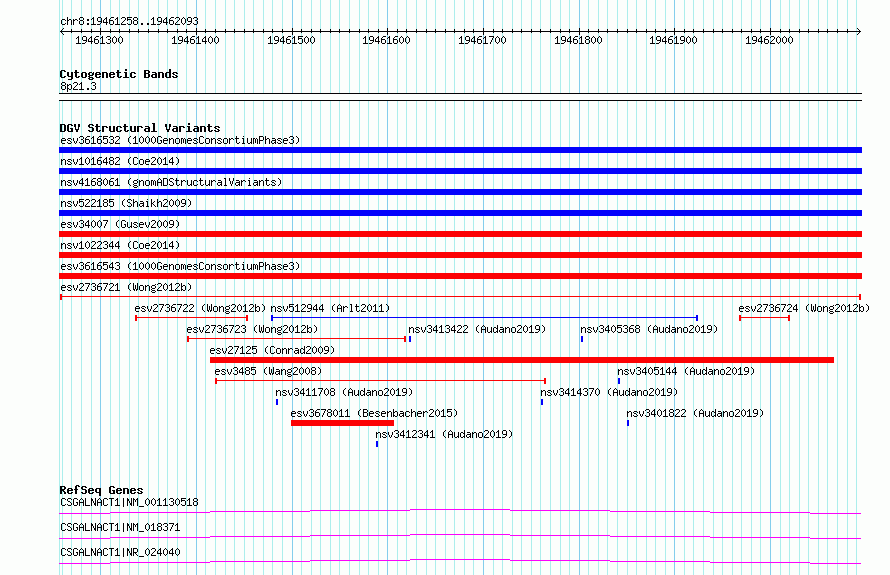Select the nsv1016482 (Coe2014) variant bar
Screen dimensions: 890x575
coord(460,171)
